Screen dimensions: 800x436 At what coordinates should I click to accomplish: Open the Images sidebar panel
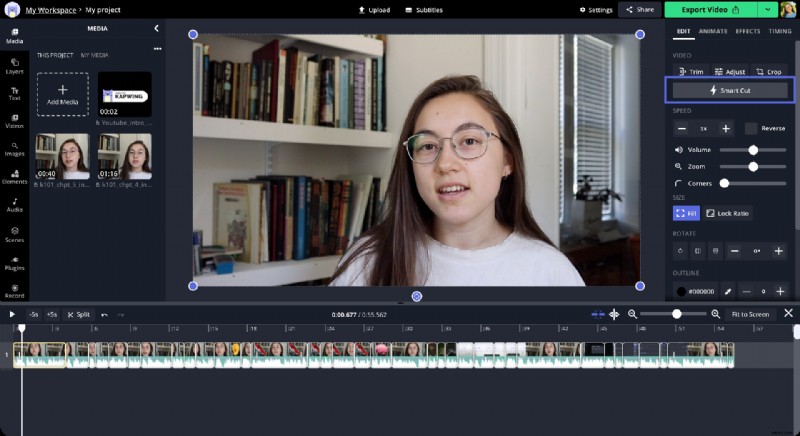[14, 149]
